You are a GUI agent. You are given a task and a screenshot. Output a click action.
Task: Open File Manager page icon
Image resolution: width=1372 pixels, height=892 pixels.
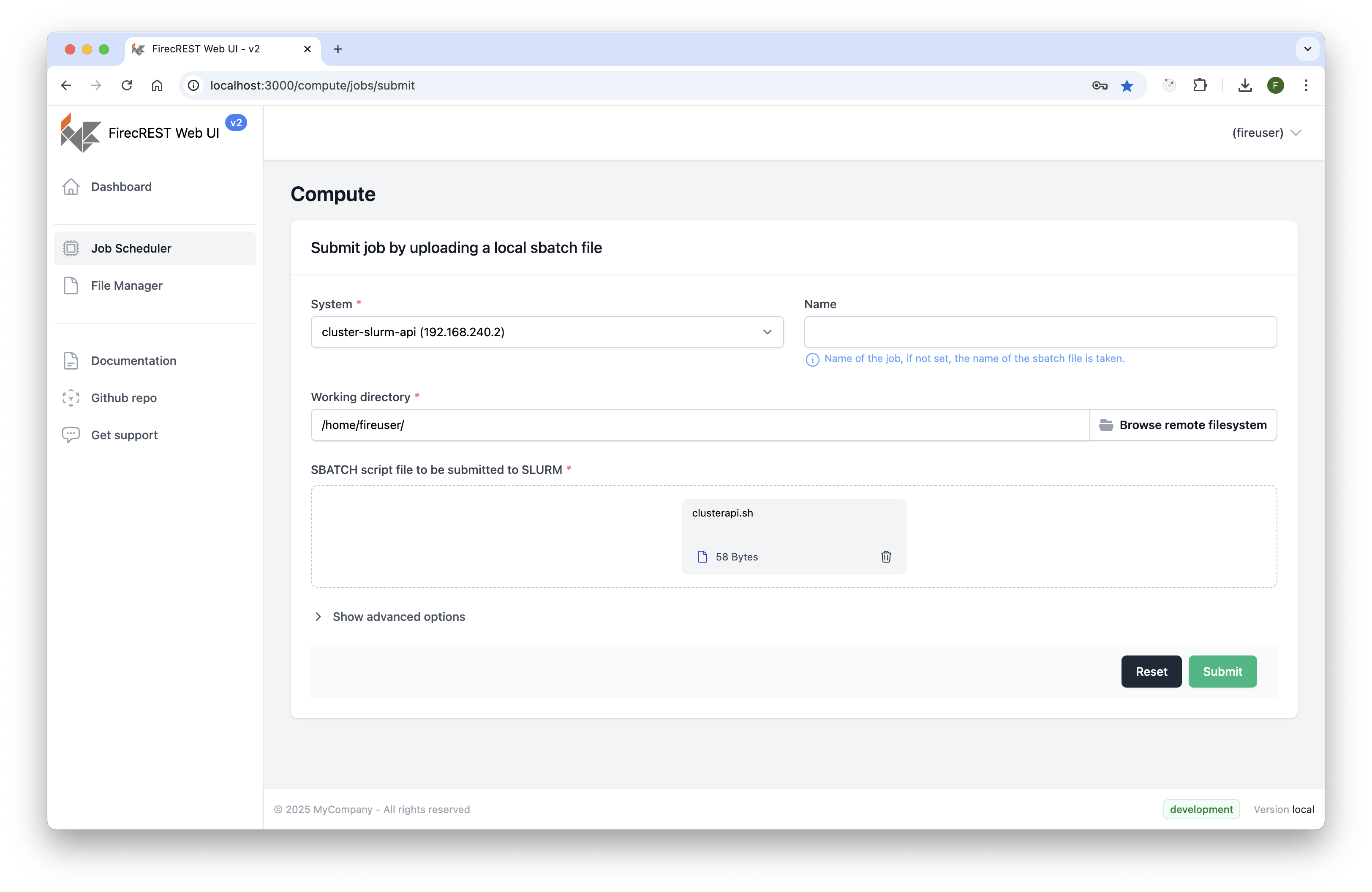tap(71, 286)
